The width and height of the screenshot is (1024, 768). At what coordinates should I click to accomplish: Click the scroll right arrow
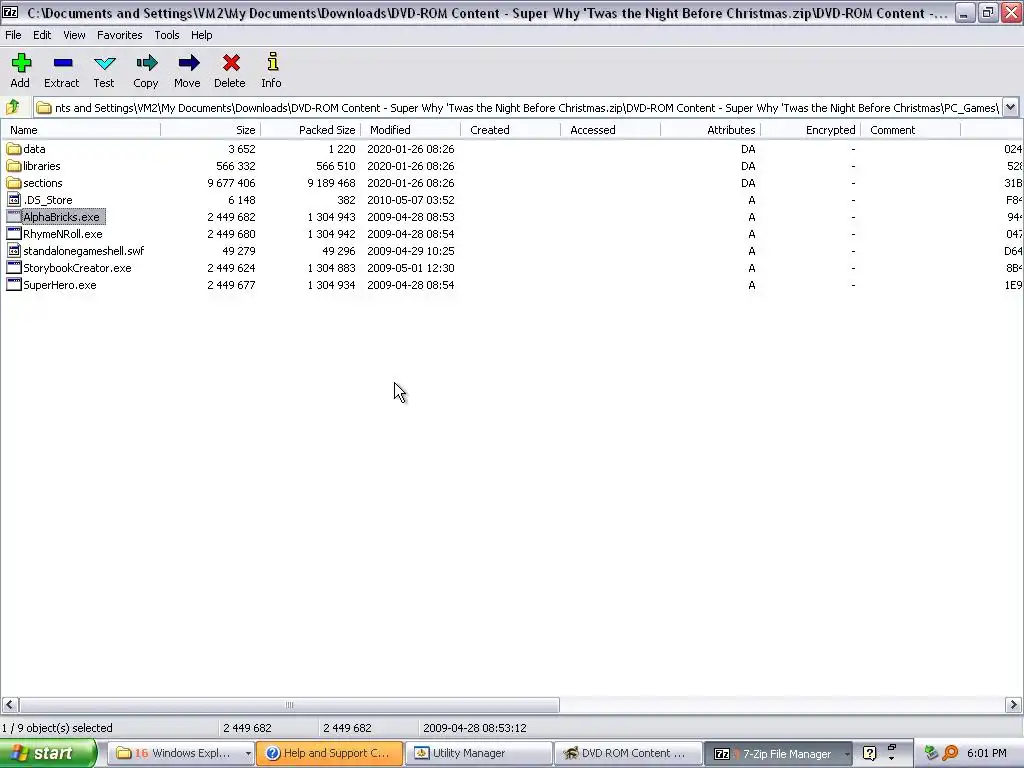[x=1013, y=705]
